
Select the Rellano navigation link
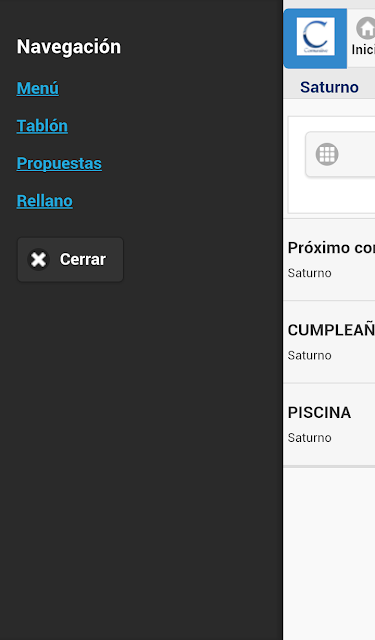click(x=44, y=201)
